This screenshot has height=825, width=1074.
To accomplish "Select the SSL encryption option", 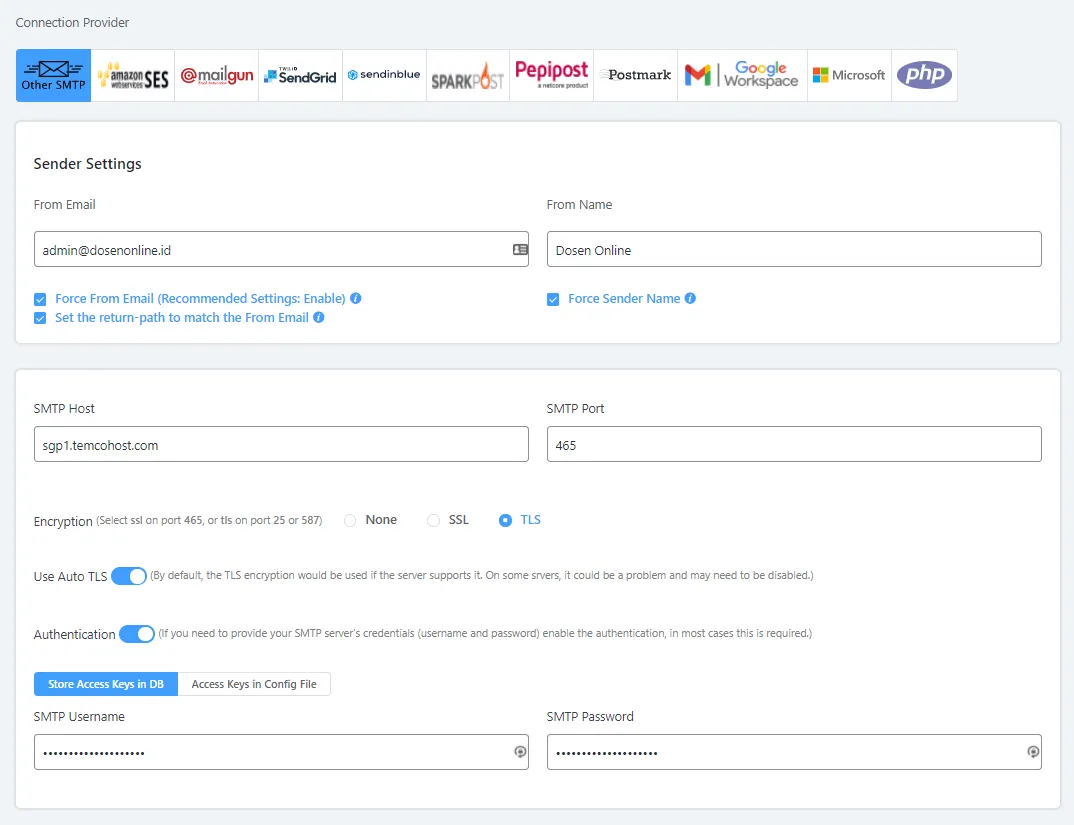I will click(x=433, y=520).
